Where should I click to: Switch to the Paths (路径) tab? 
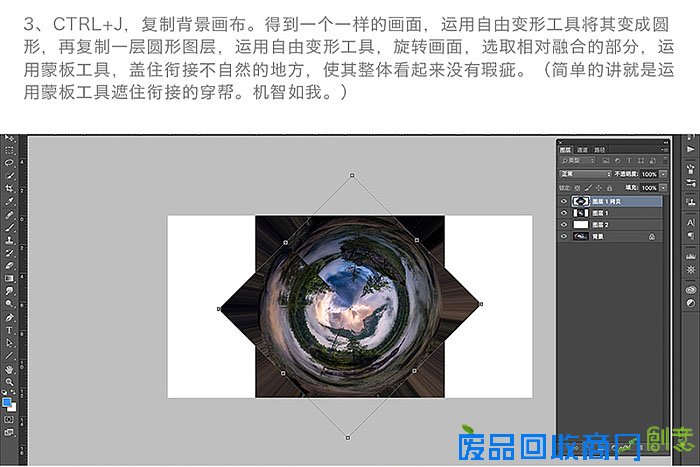(600, 150)
